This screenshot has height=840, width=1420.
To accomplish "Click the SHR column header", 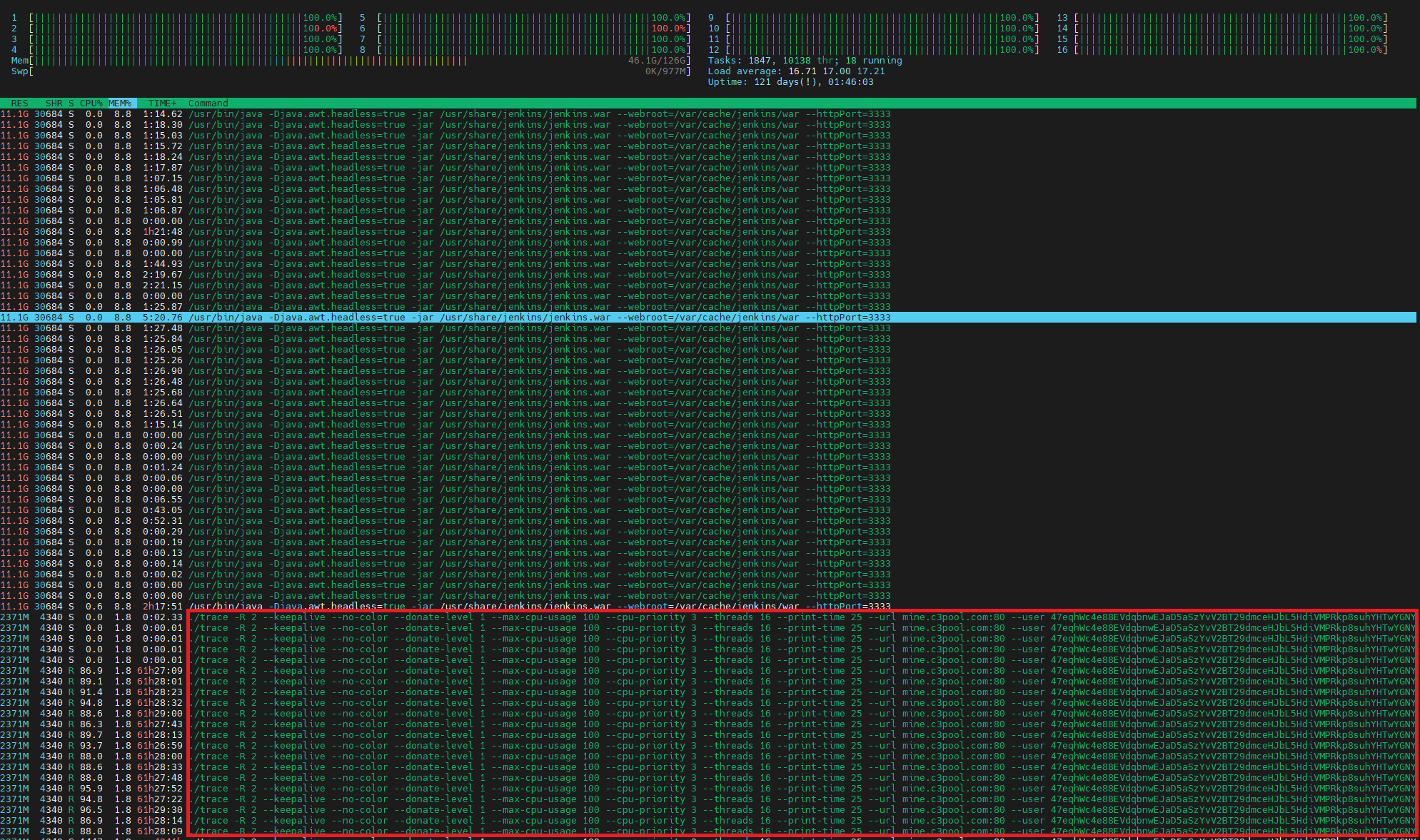I will pos(54,103).
